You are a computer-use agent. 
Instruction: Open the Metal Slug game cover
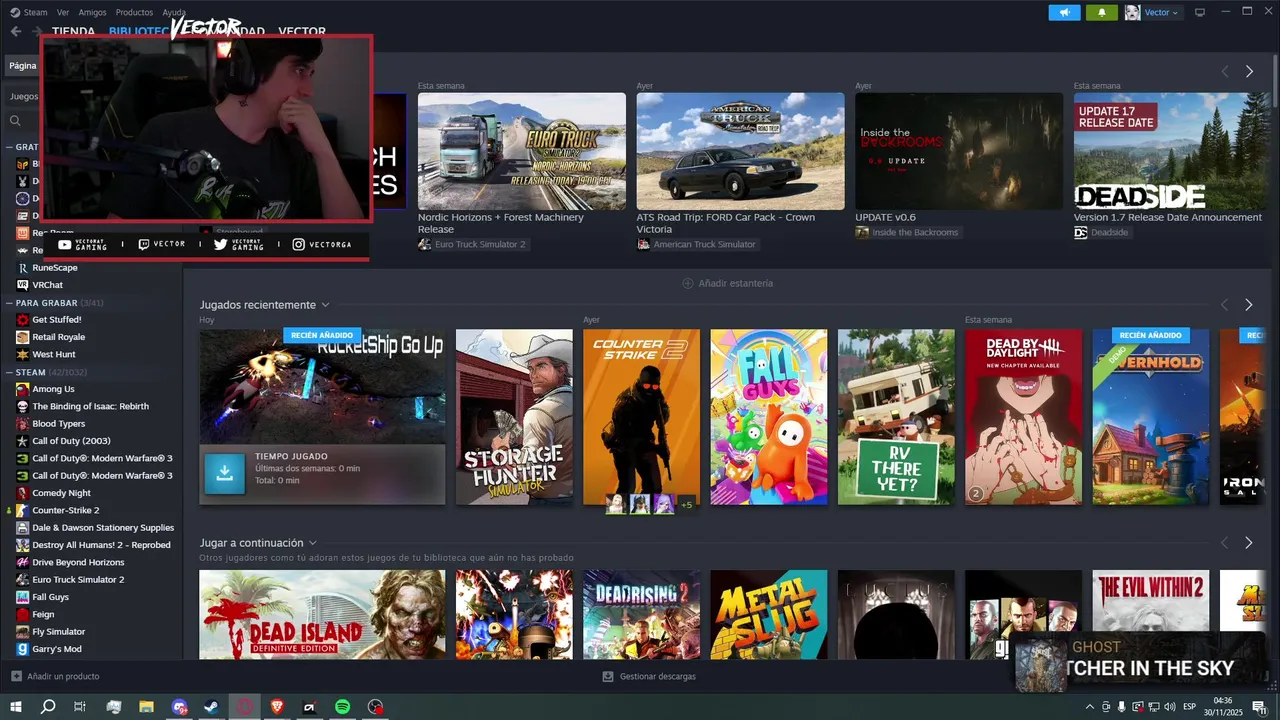769,614
